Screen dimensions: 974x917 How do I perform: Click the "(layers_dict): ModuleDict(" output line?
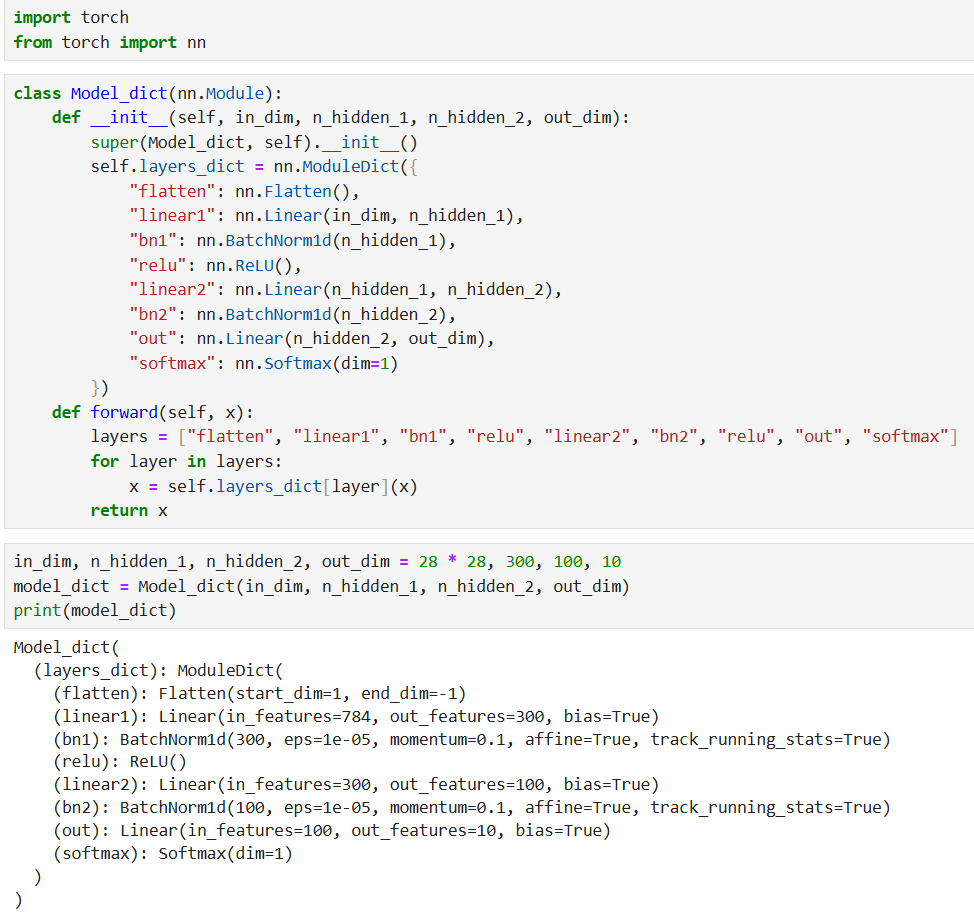(x=158, y=670)
